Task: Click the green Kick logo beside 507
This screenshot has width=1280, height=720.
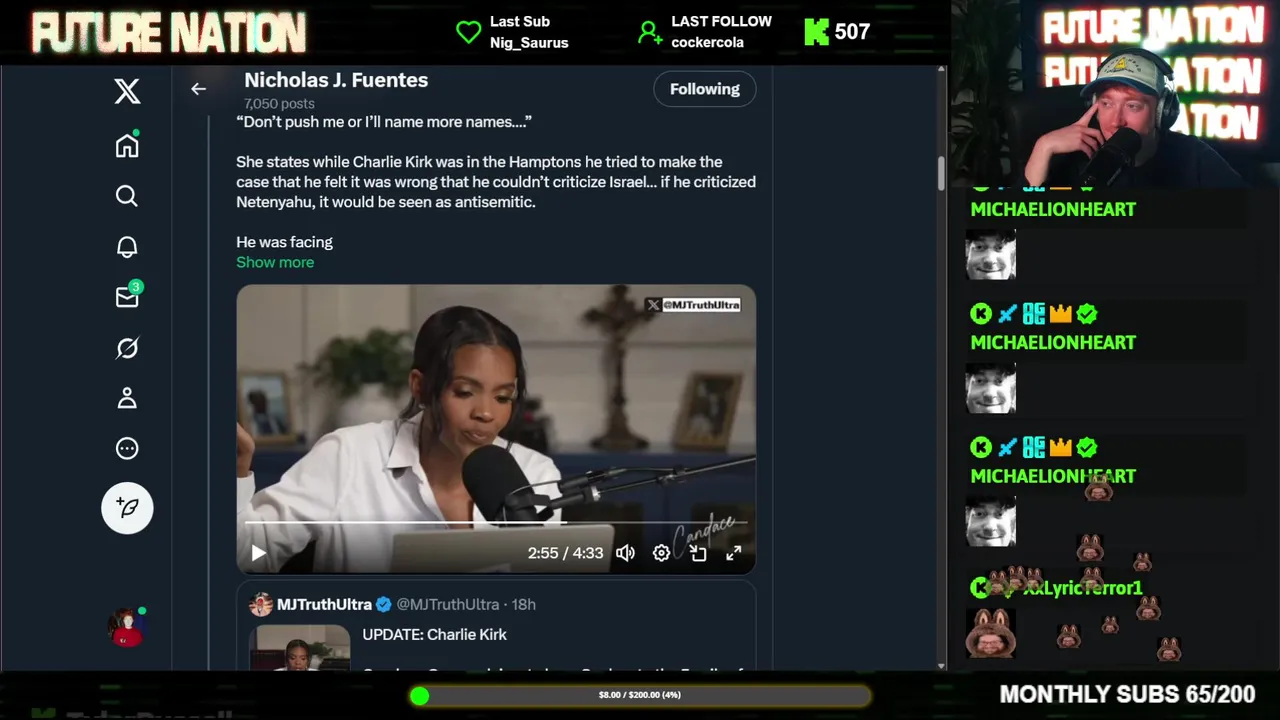Action: (x=816, y=32)
